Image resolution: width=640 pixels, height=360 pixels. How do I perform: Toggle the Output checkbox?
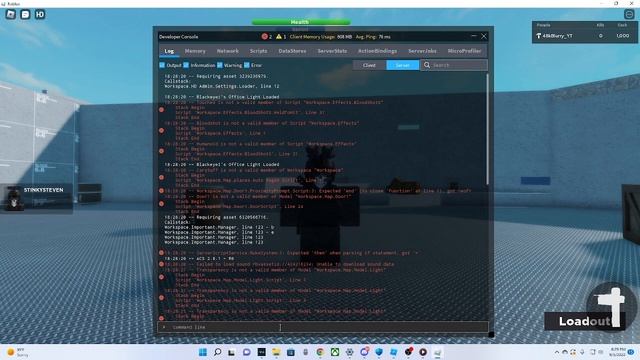[x=162, y=65]
